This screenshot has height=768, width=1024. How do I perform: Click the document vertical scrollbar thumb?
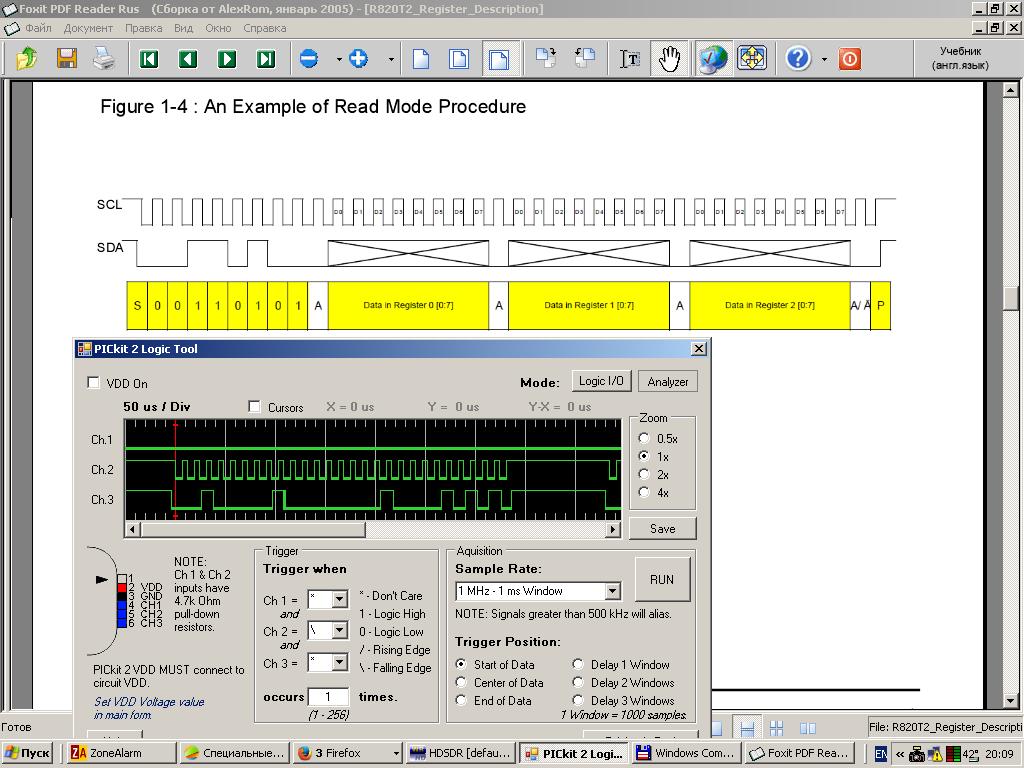[1010, 297]
